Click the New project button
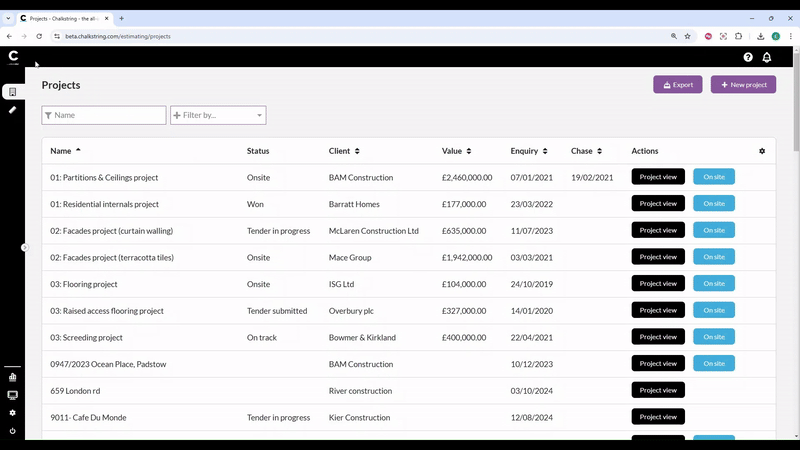The height and width of the screenshot is (450, 800). pyautogui.click(x=743, y=85)
